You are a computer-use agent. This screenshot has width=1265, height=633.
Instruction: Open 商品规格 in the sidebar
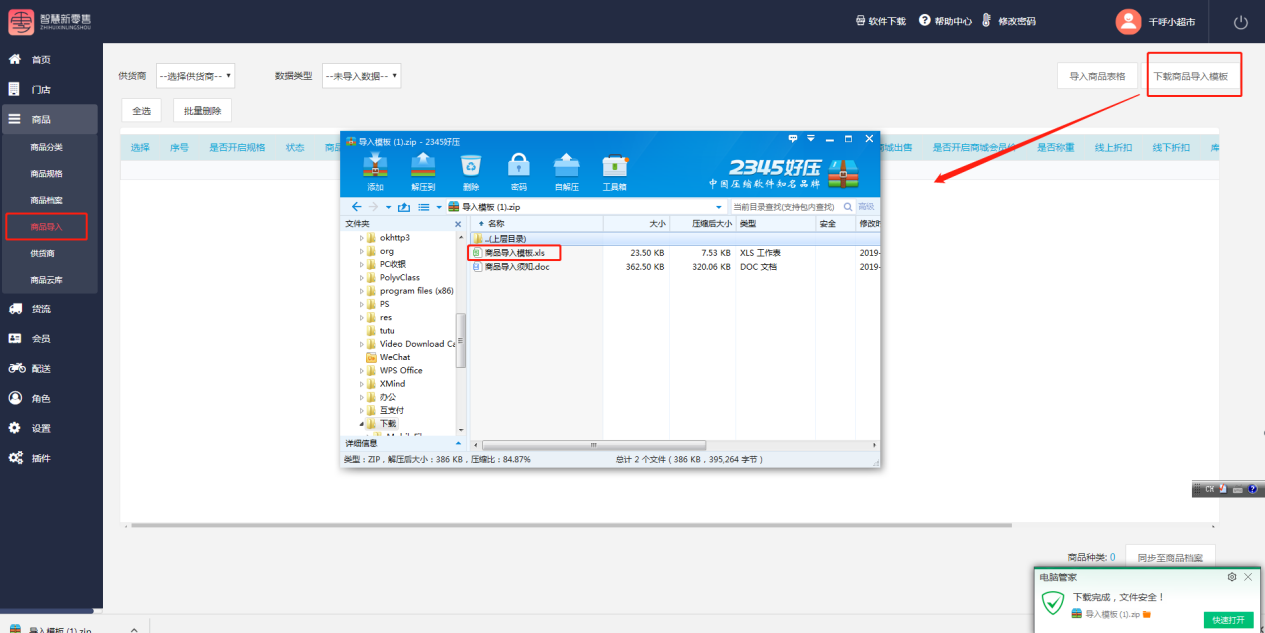point(46,174)
